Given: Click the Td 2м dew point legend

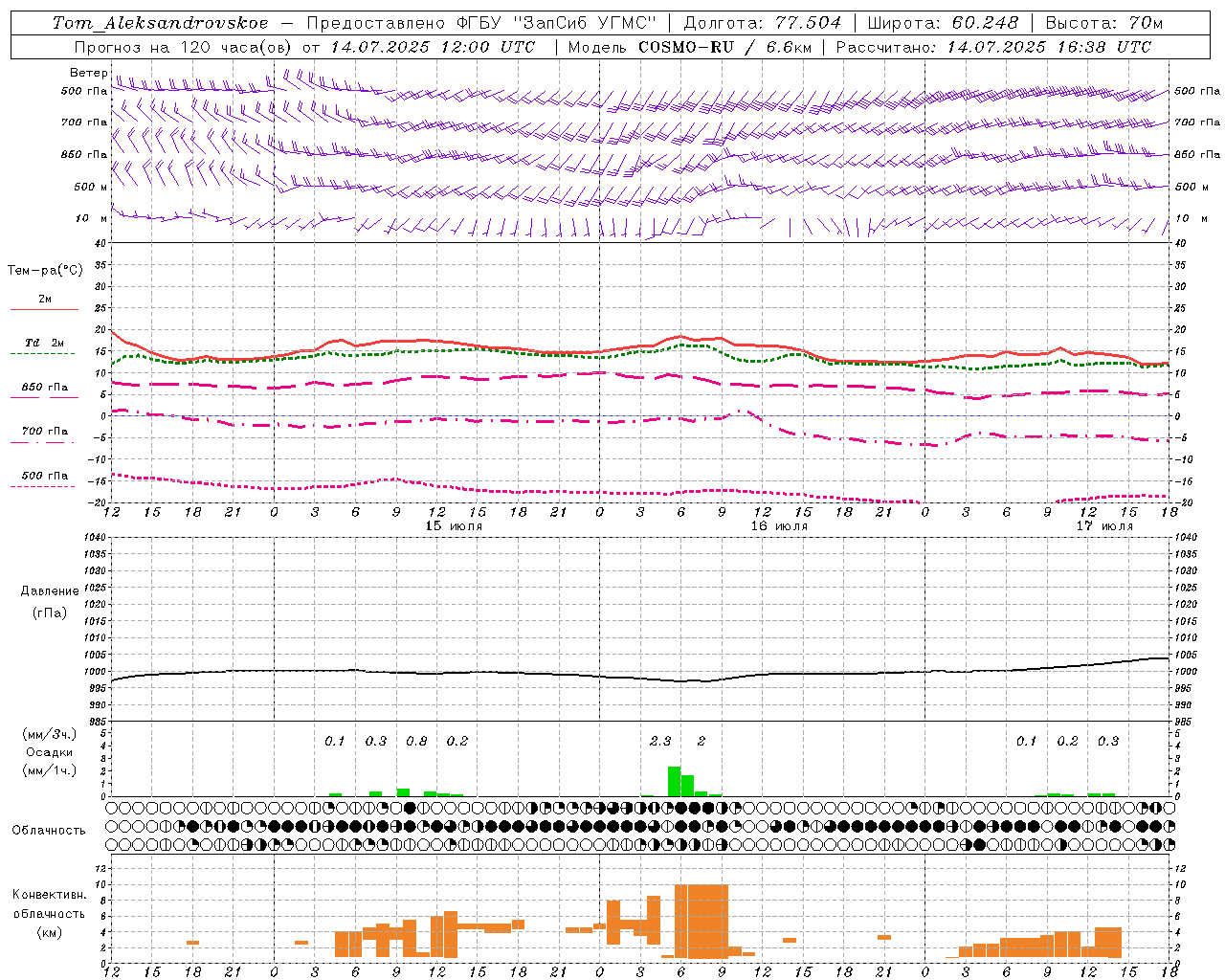Looking at the screenshot, I should (45, 343).
